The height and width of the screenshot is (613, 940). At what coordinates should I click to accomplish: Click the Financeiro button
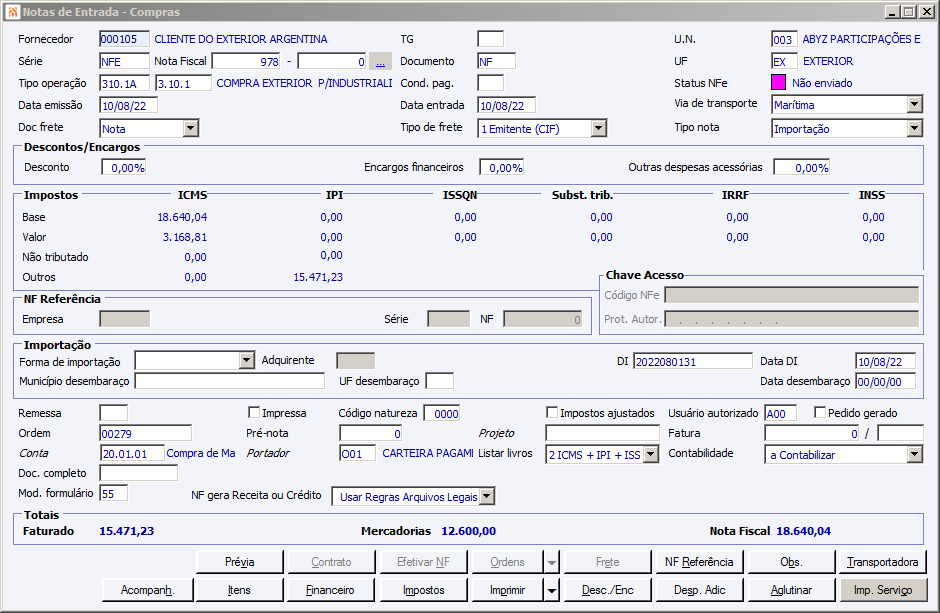[330, 590]
